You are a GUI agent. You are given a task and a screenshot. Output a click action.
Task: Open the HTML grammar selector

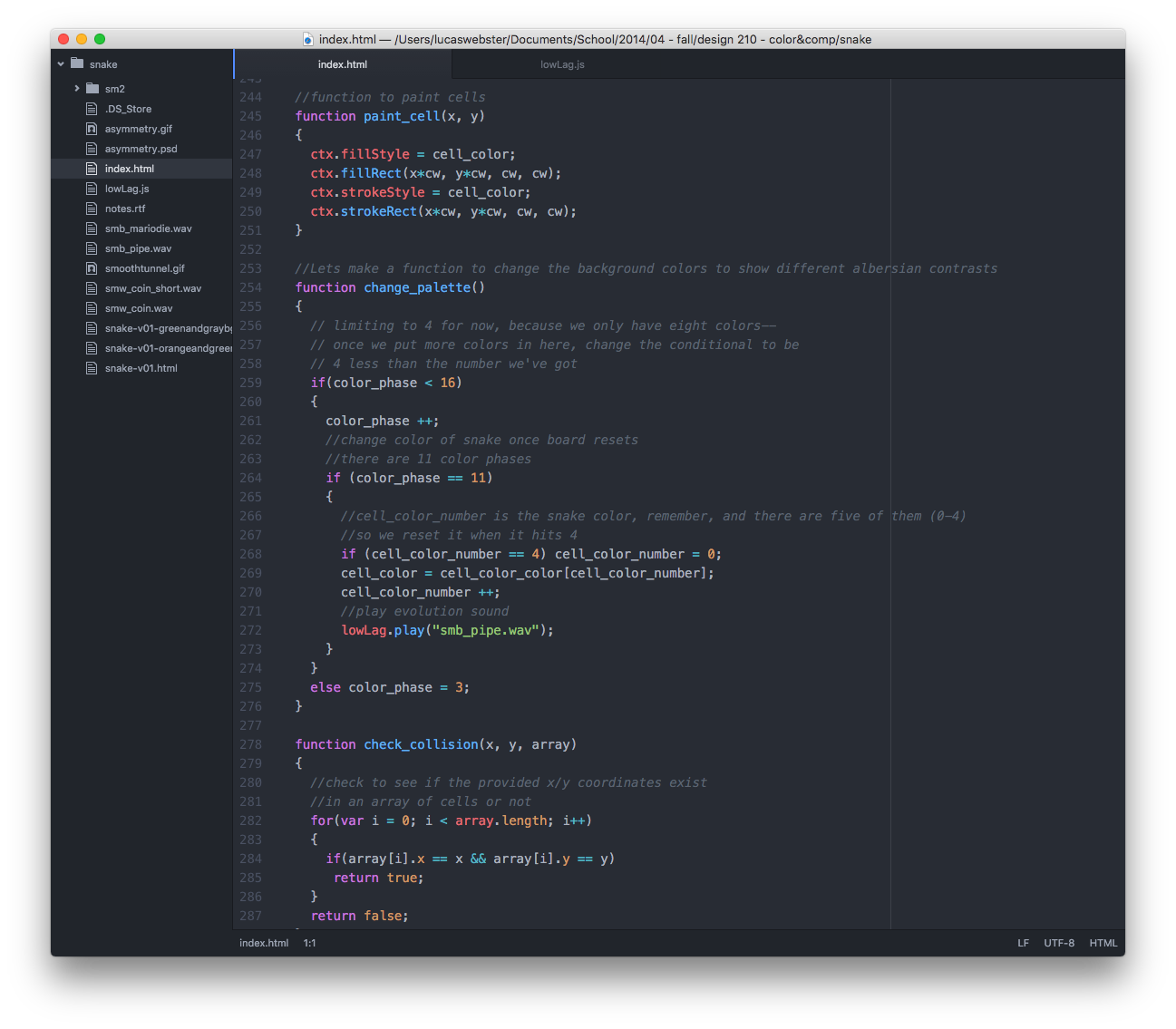click(x=1103, y=943)
